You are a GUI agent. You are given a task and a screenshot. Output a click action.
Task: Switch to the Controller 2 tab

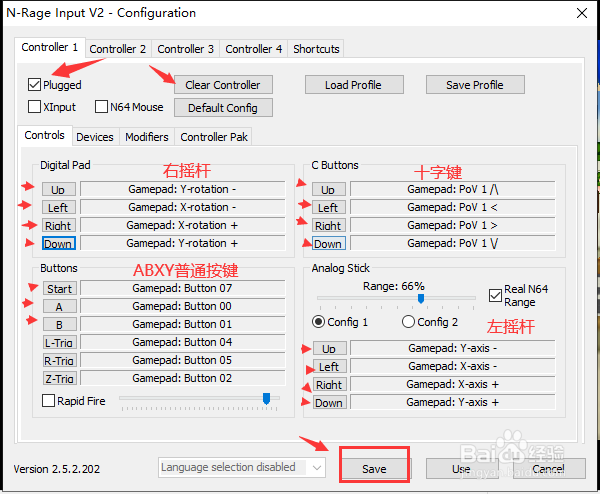(x=118, y=49)
